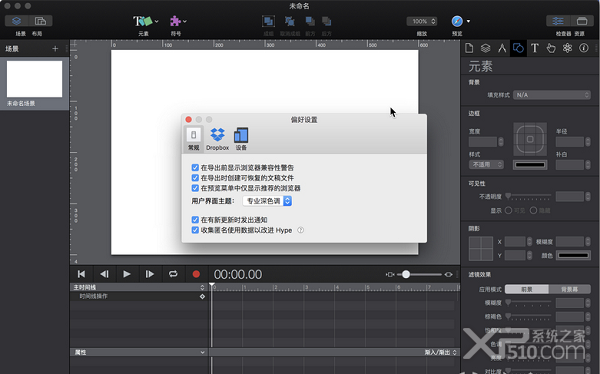Open the 常规 general preferences tab
This screenshot has width=600, height=374.
194,139
